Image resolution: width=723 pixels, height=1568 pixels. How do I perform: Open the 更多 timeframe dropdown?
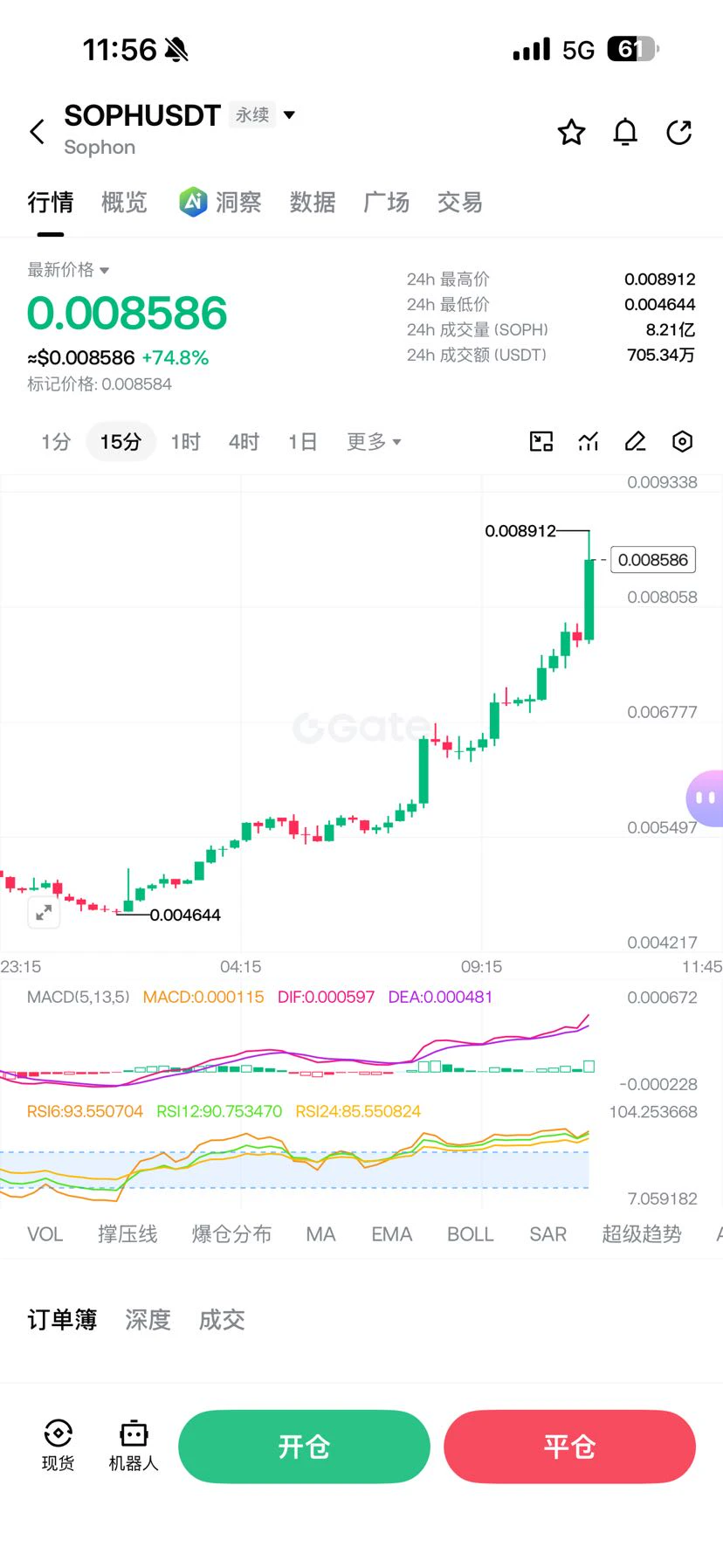(374, 441)
